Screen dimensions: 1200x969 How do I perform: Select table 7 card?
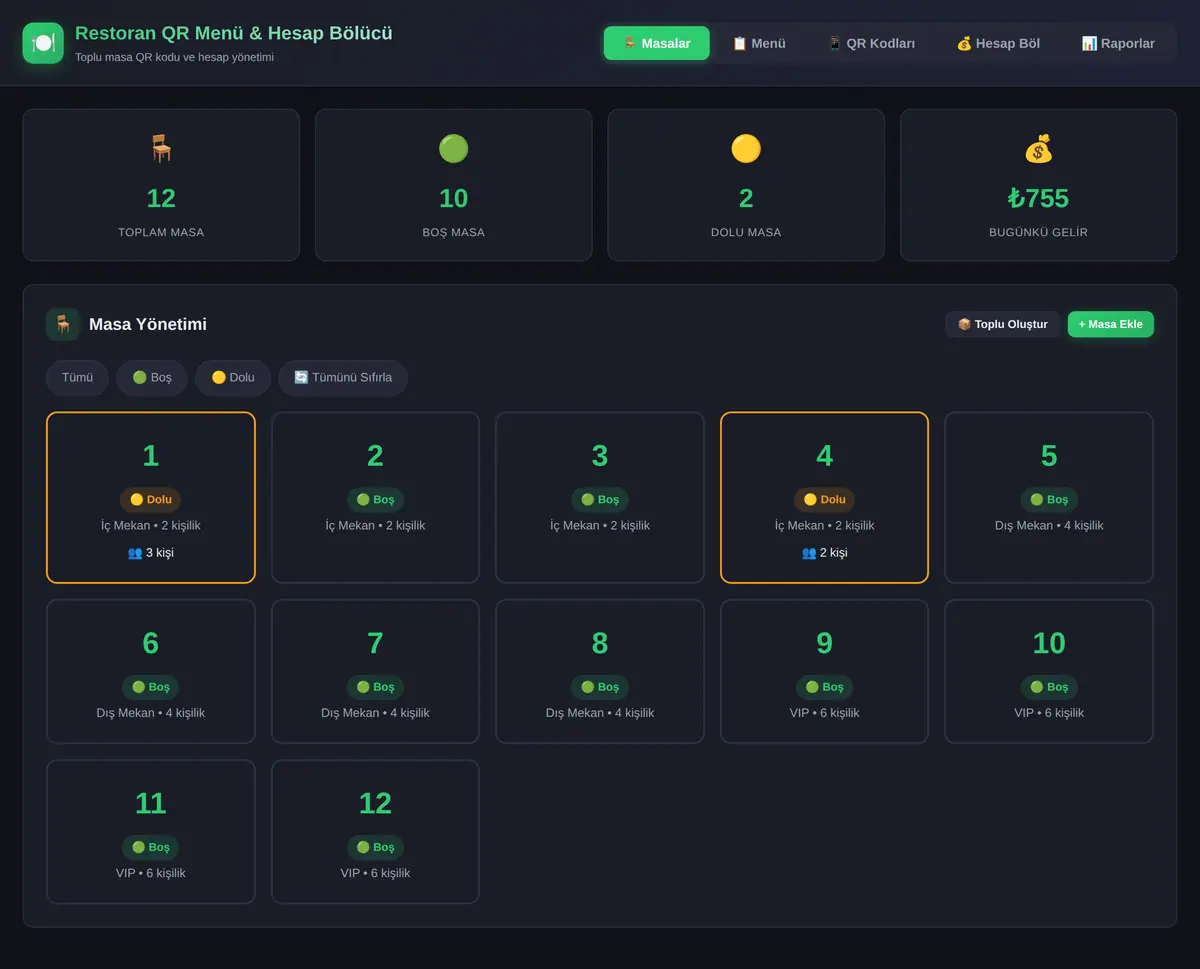(375, 671)
